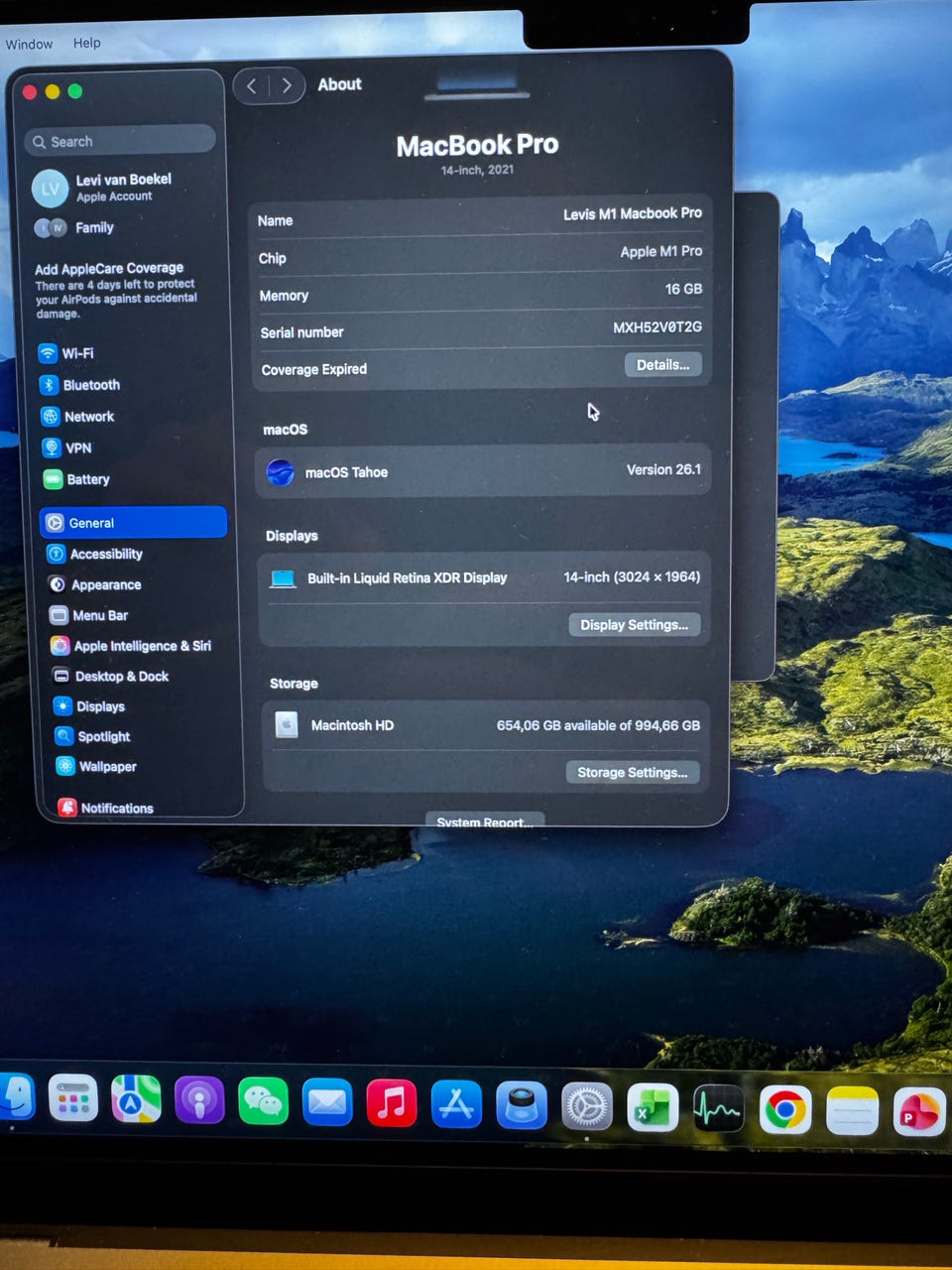The height and width of the screenshot is (1270, 952).
Task: Launch Activity Monitor from the Dock
Action: click(x=718, y=1109)
